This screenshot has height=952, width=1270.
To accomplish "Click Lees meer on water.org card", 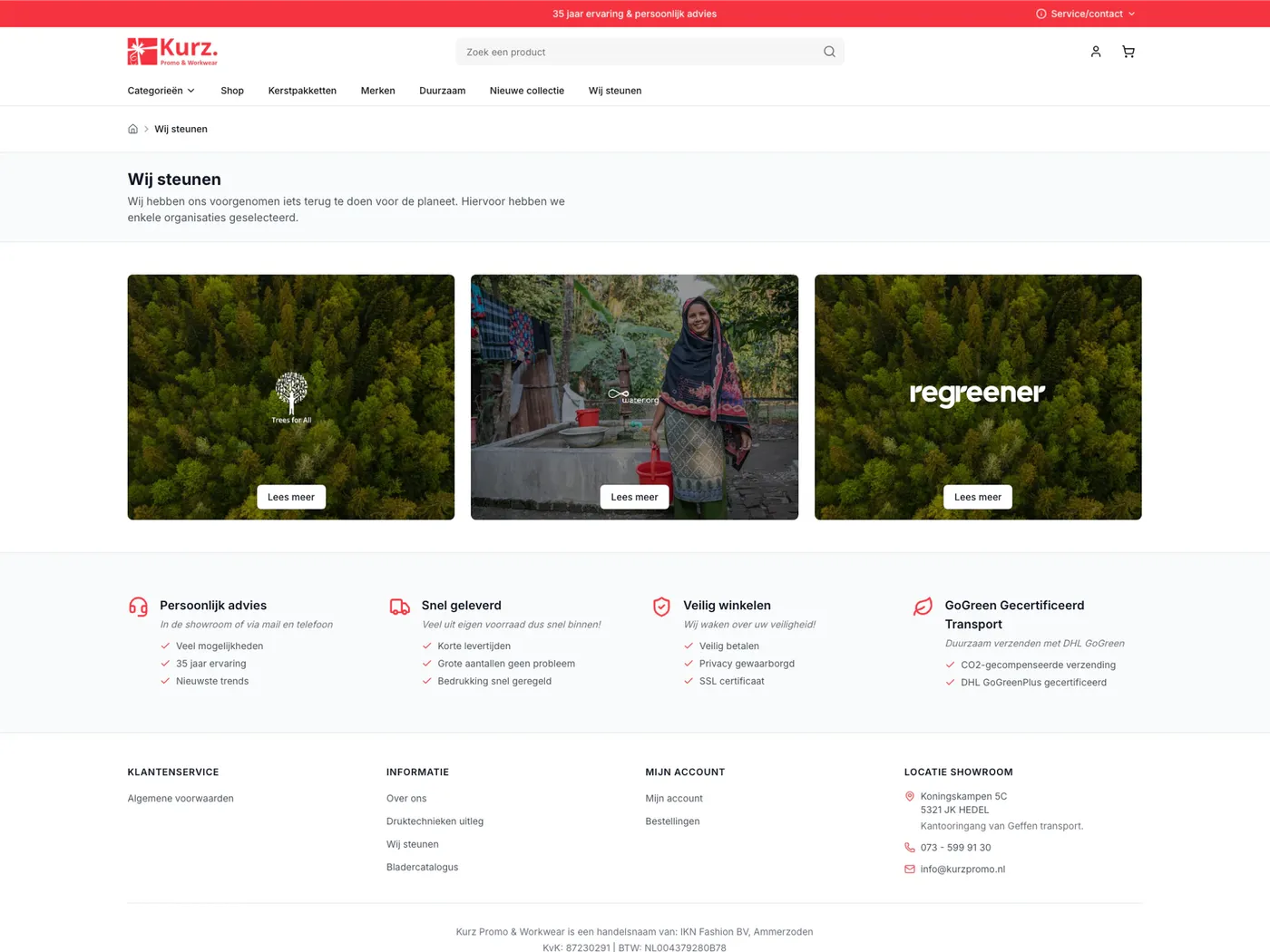I will (x=634, y=497).
